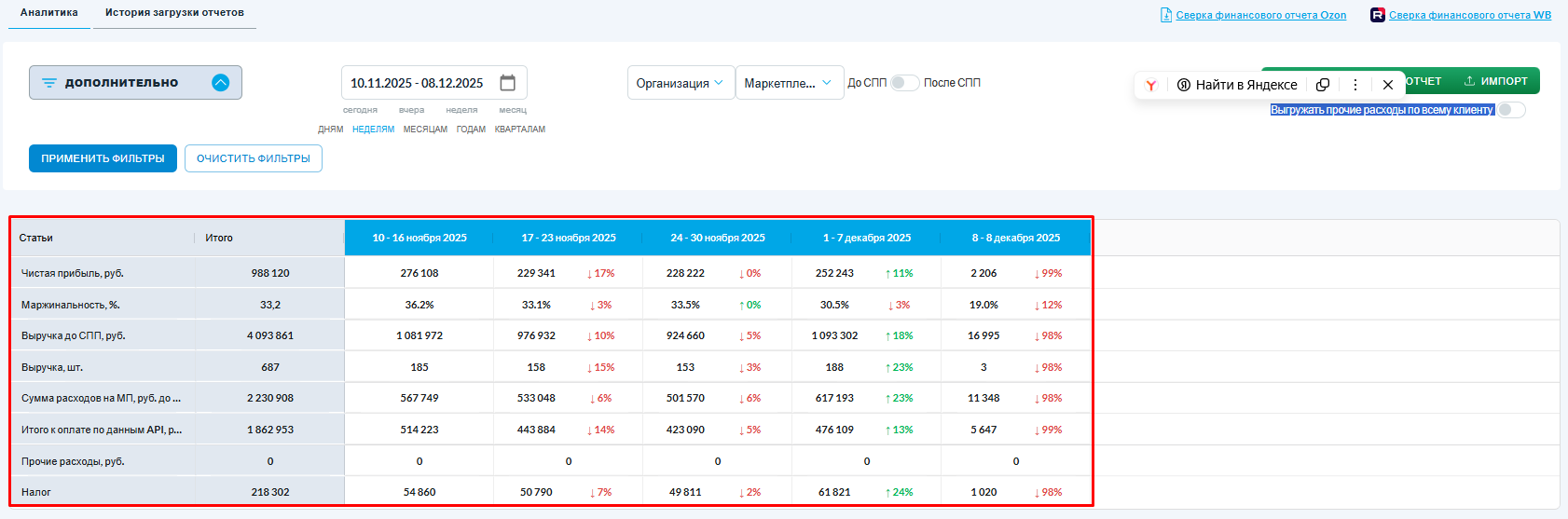Image resolution: width=1568 pixels, height=519 pixels.
Task: Expand the Маркетплейс dropdown
Action: coord(789,83)
